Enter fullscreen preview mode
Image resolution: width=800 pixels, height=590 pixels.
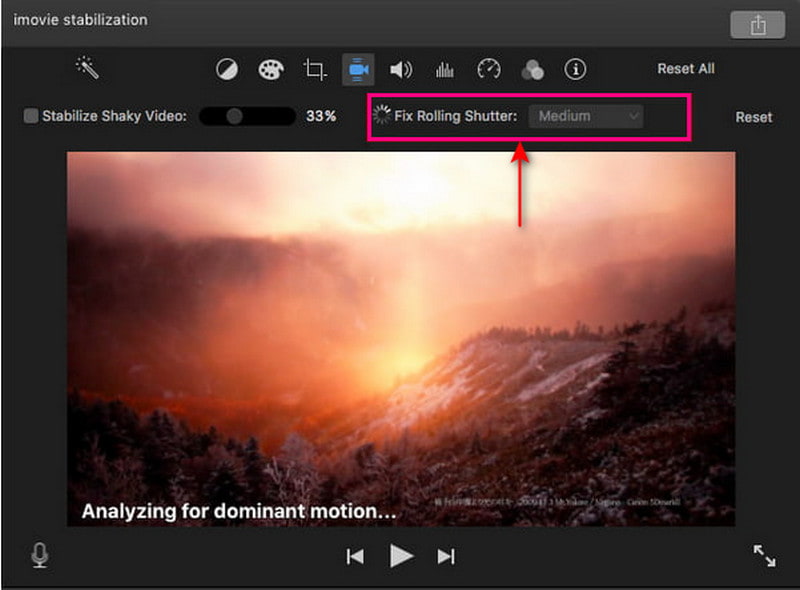point(764,556)
